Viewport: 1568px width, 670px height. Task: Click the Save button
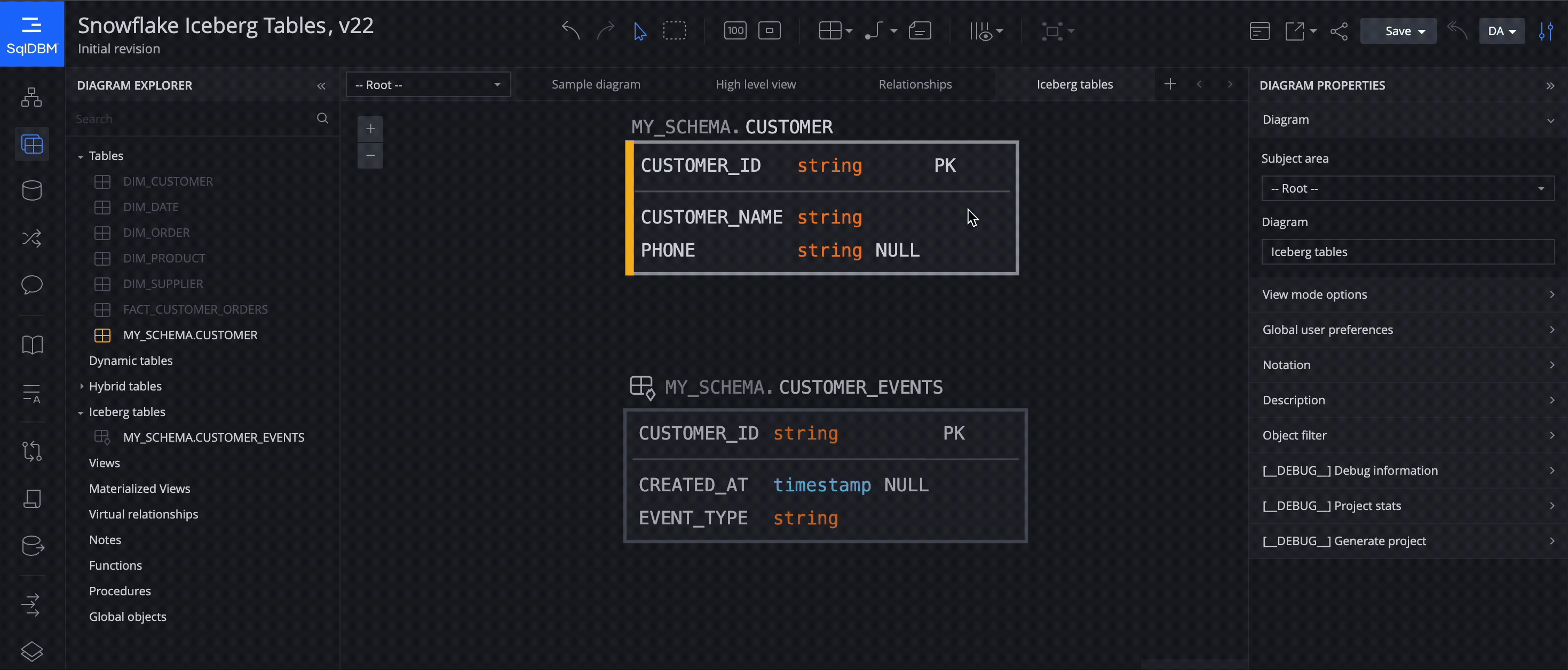coord(1398,31)
